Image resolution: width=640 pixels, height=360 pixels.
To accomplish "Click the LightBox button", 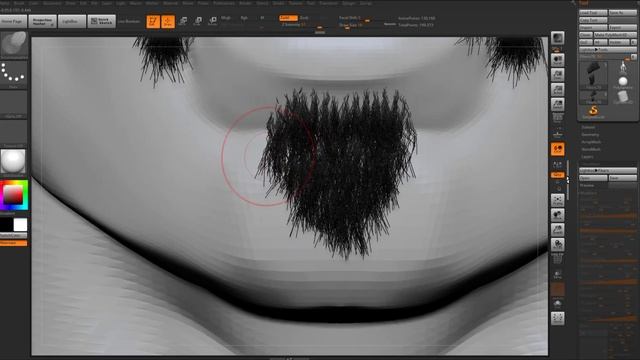I will click(72, 21).
